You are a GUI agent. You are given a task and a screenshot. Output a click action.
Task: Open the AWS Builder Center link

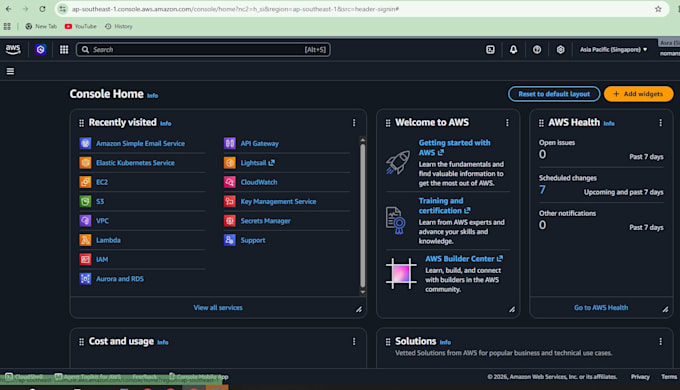pos(464,259)
